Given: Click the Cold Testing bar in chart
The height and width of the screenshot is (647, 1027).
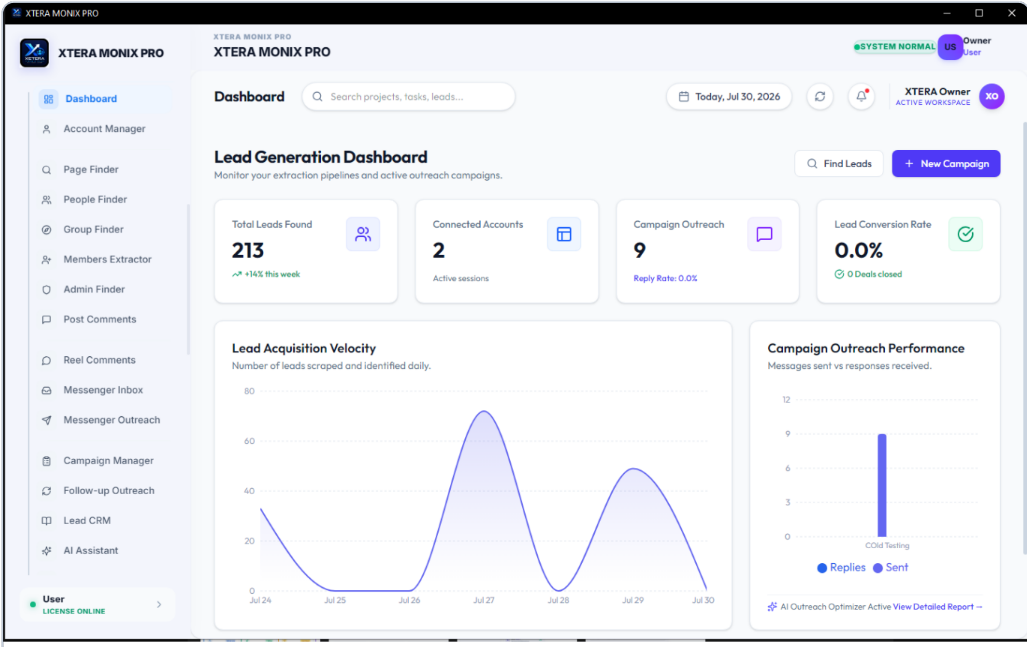Looking at the screenshot, I should 882,485.
